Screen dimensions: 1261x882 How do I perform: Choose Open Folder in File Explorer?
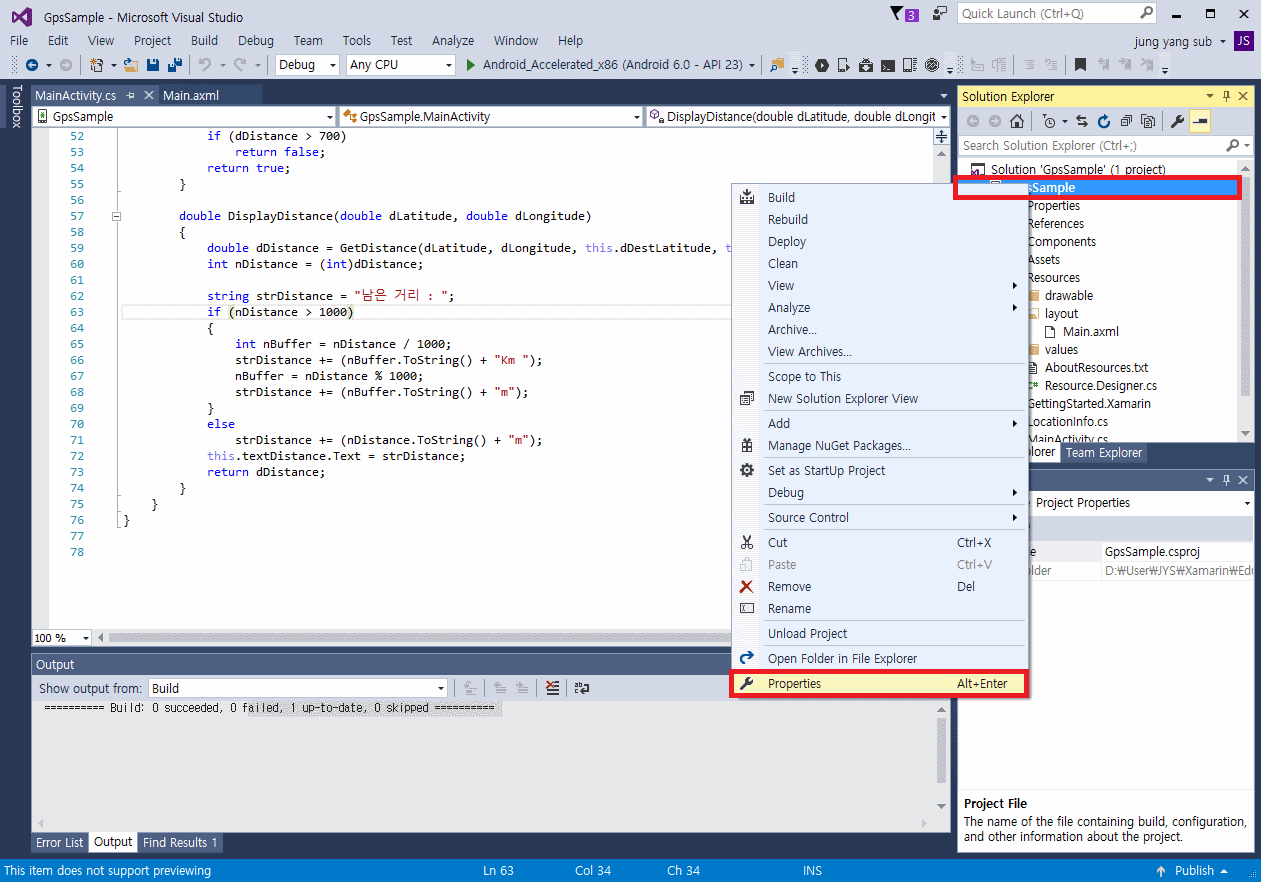[x=878, y=659]
